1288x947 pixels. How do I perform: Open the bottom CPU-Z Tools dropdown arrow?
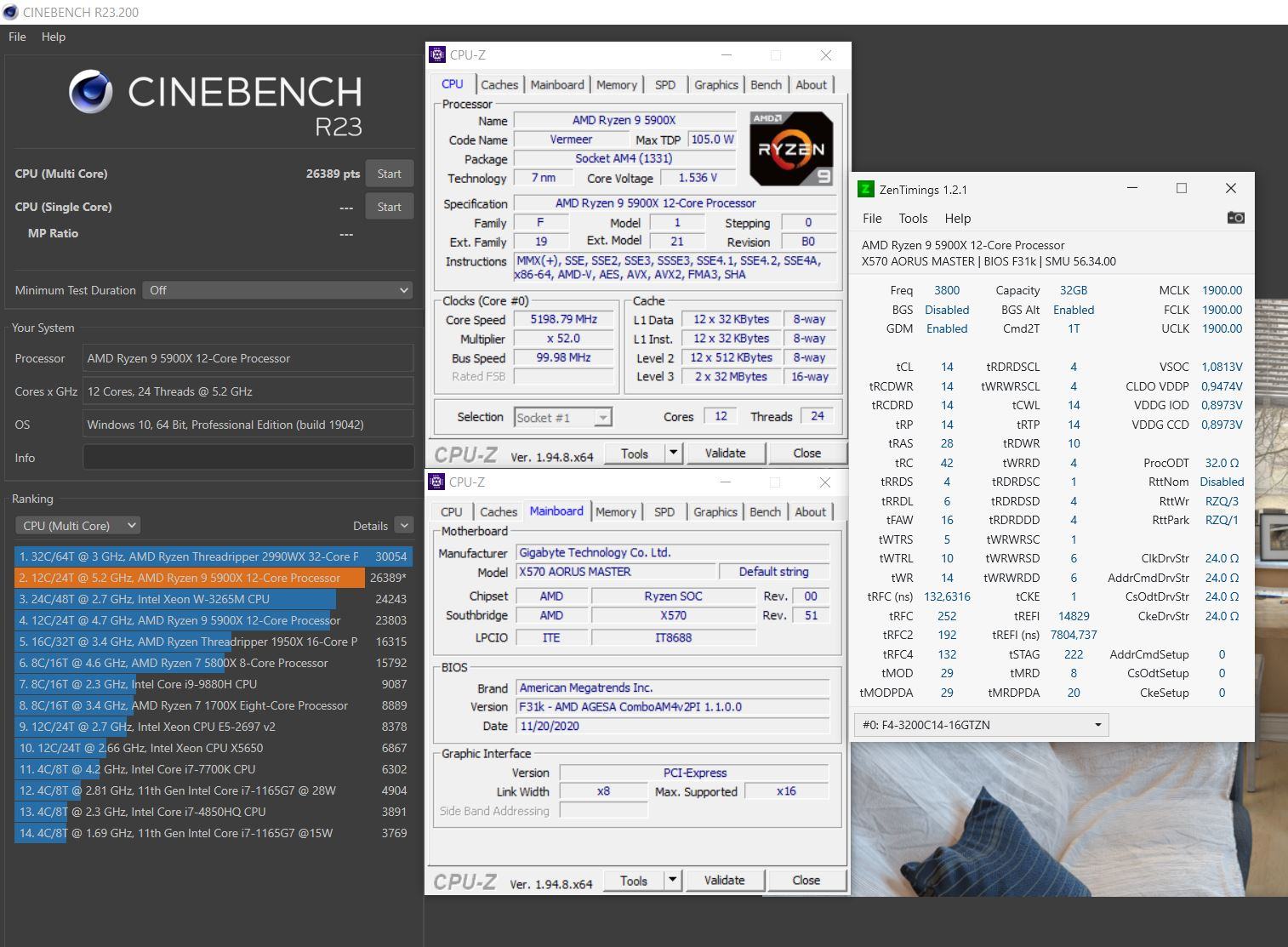672,881
